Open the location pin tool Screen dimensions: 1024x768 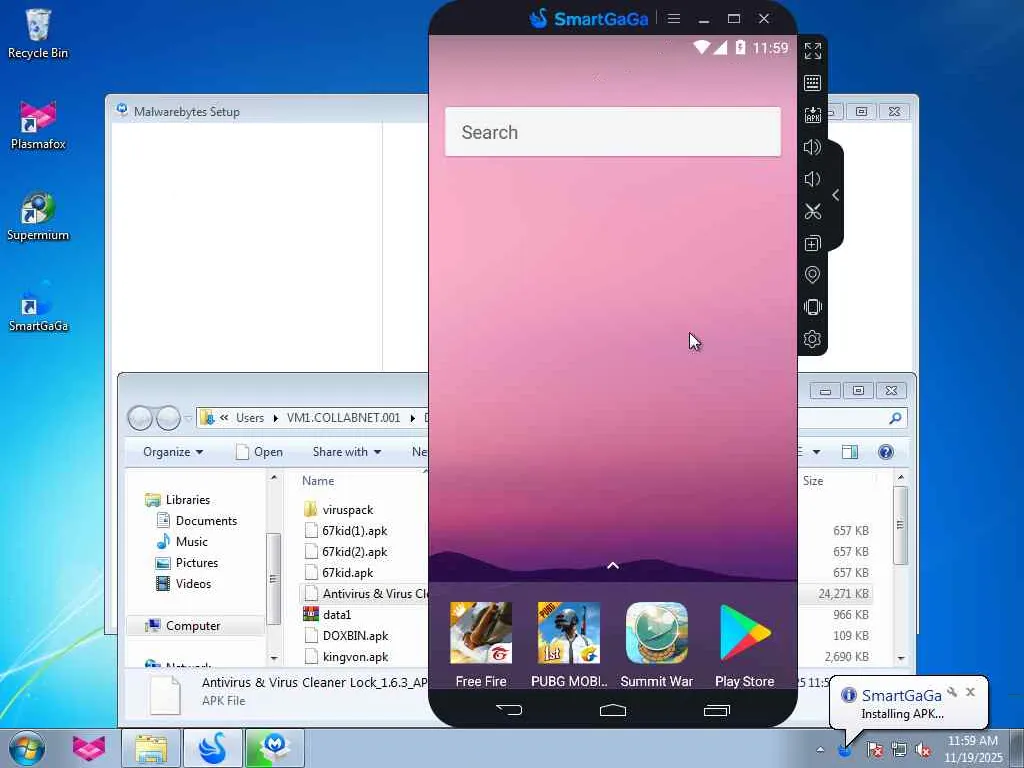tap(812, 275)
